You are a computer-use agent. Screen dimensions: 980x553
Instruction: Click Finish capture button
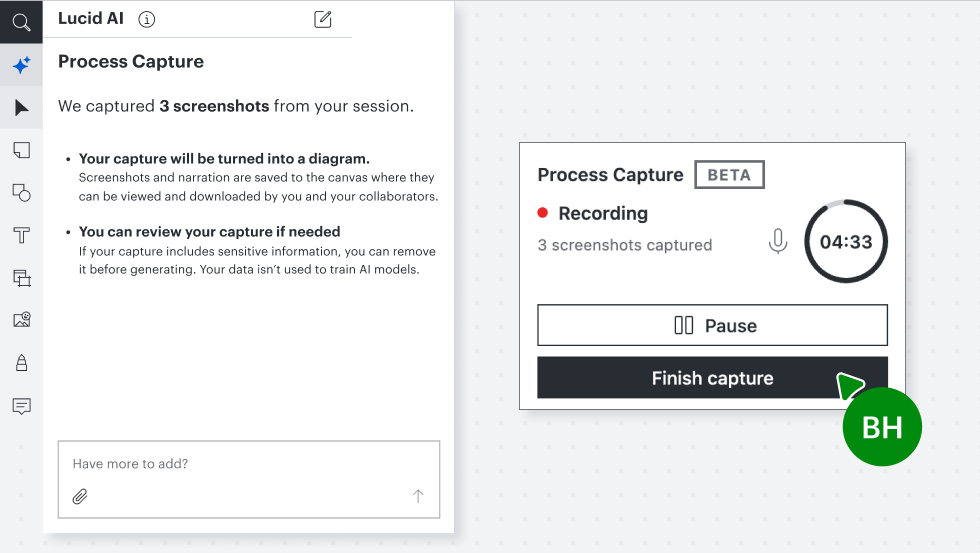click(x=712, y=377)
